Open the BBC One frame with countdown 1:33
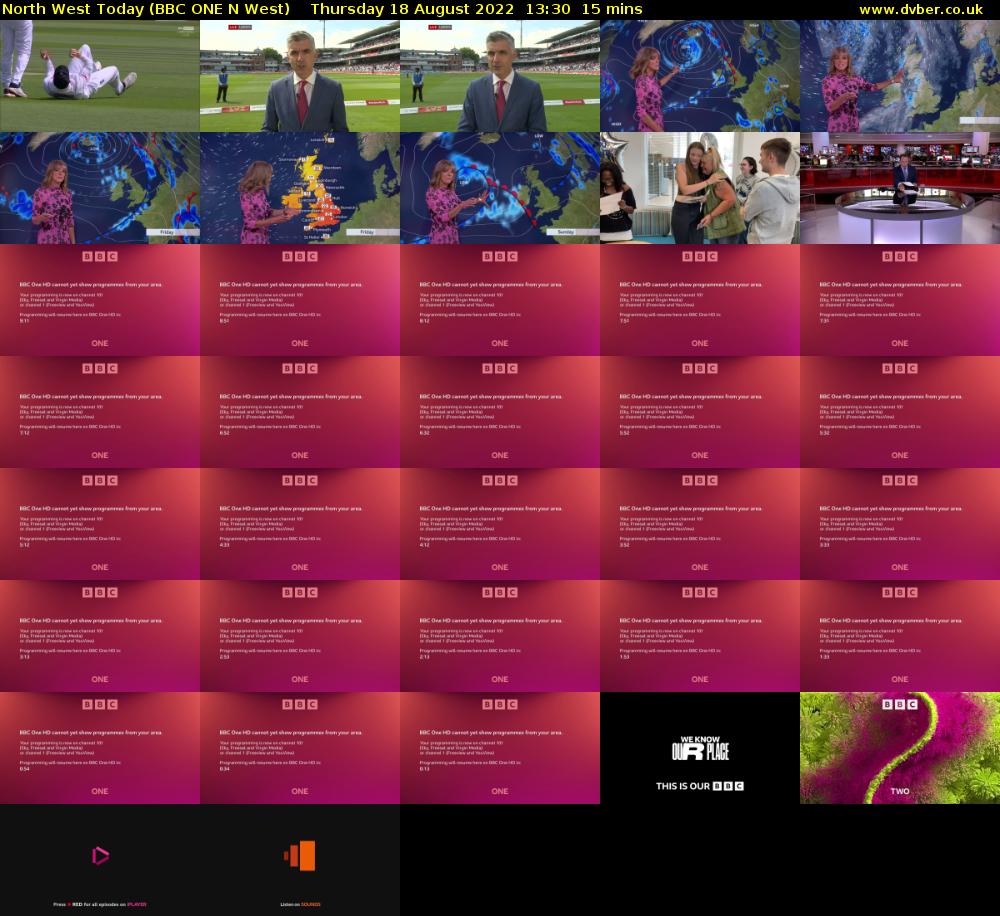Viewport: 1000px width, 916px height. 900,636
